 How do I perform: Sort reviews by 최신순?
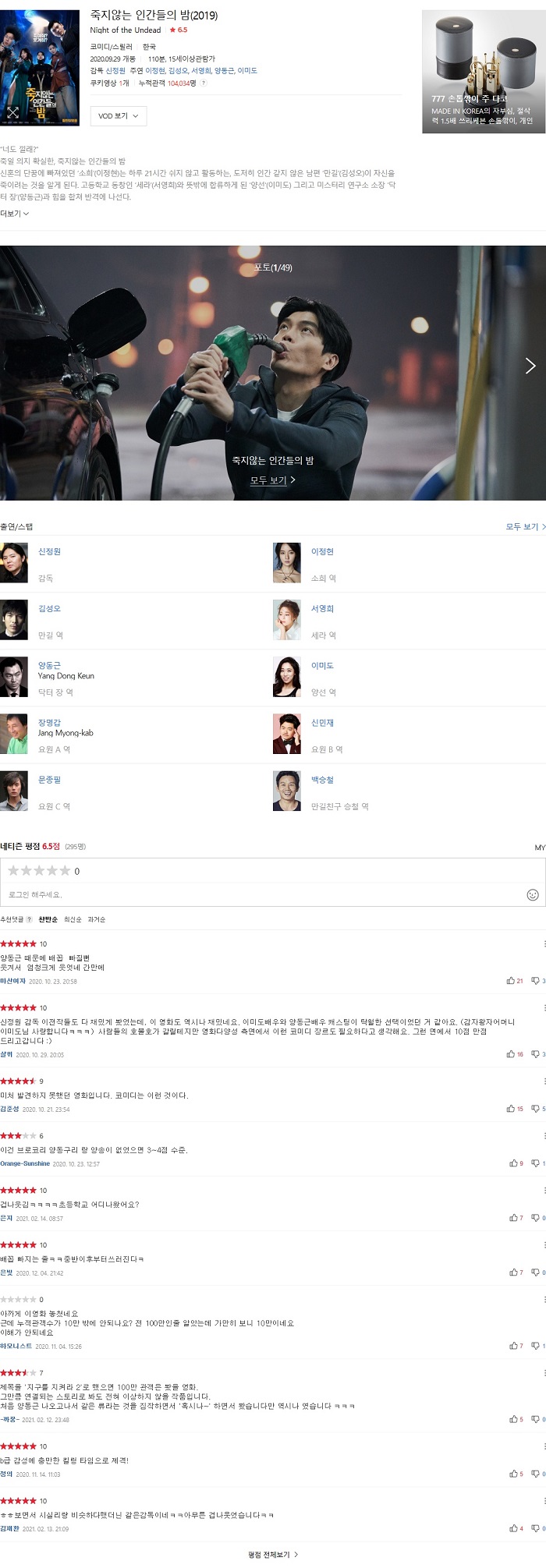coord(73,919)
